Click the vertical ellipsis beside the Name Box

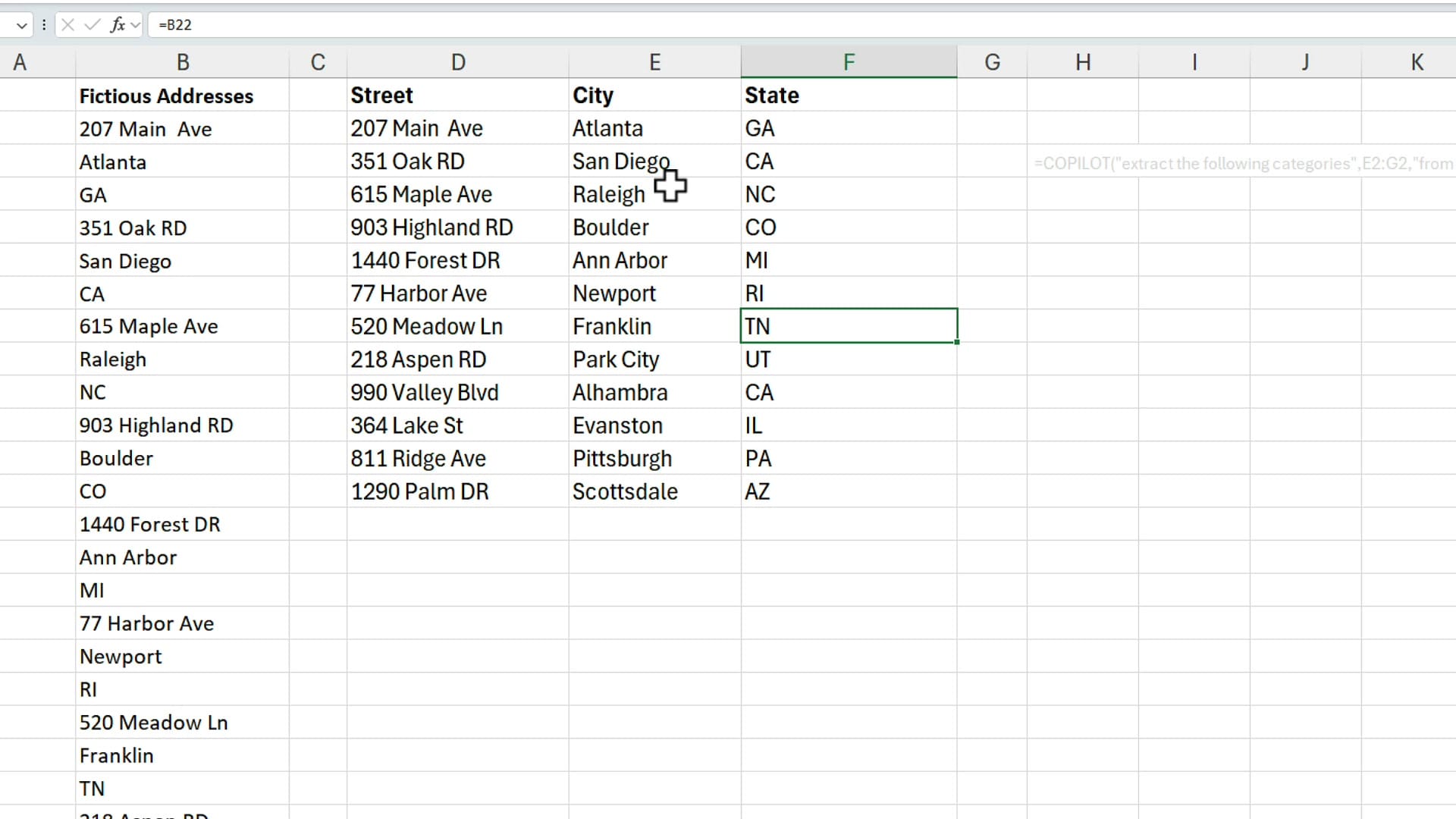click(x=44, y=24)
